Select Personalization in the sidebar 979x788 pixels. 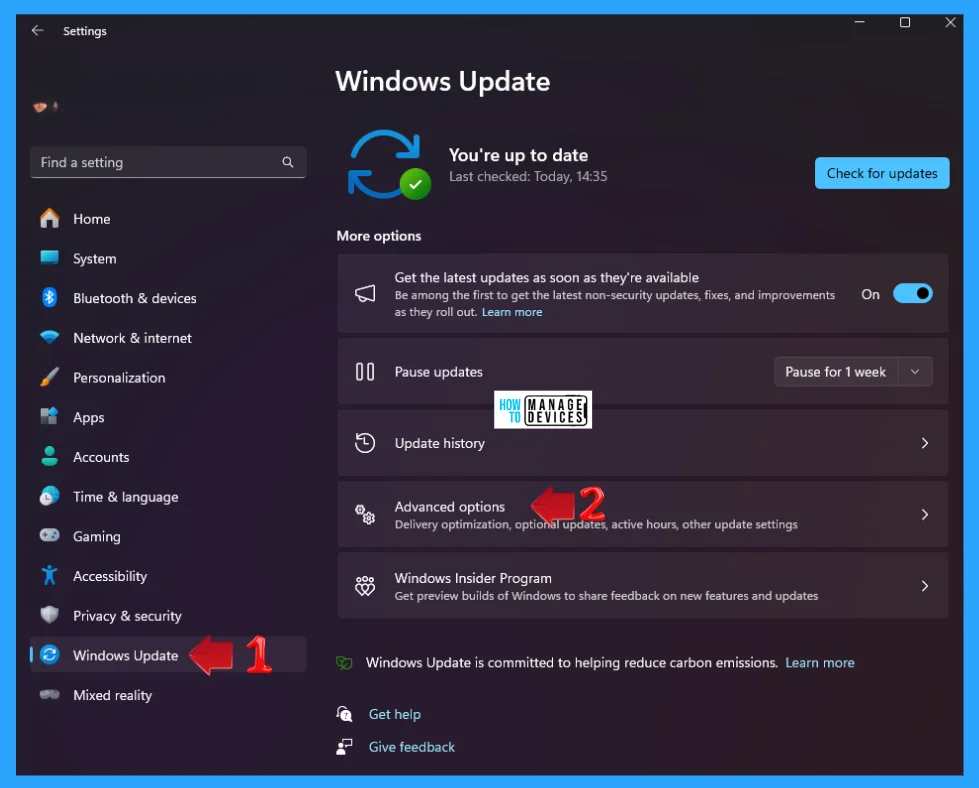[x=168, y=377]
